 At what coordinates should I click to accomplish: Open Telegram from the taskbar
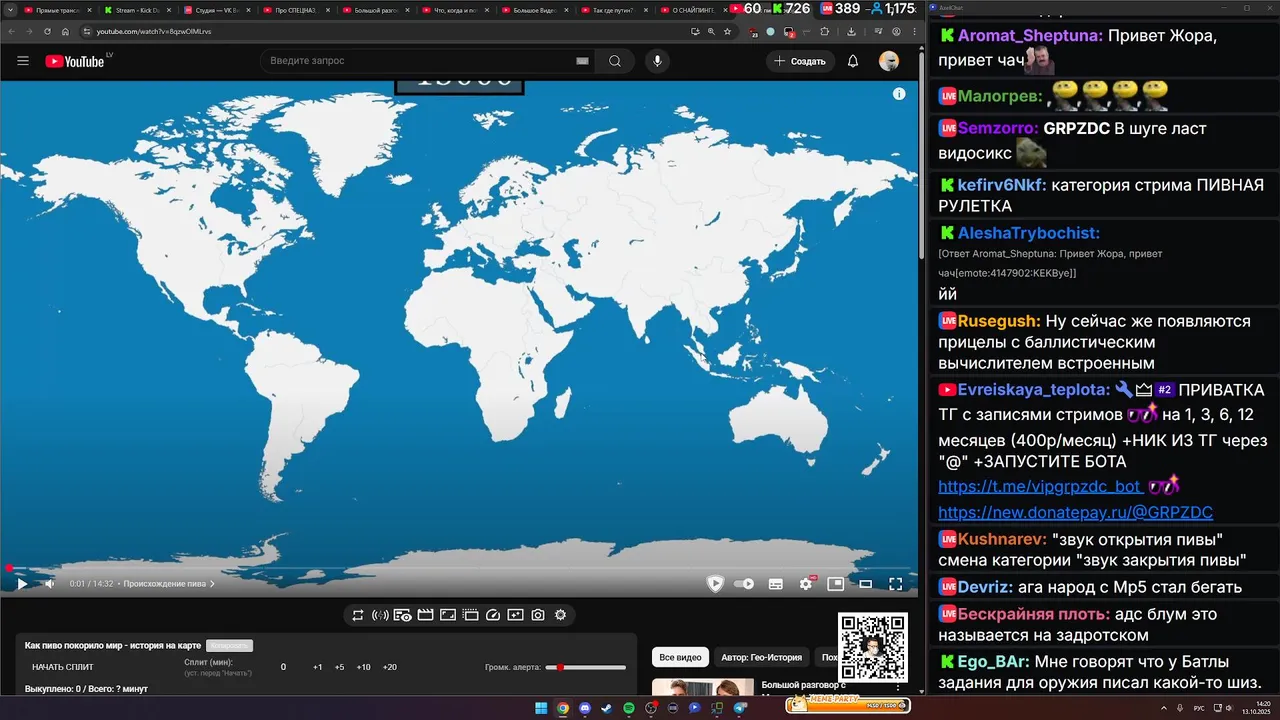740,708
